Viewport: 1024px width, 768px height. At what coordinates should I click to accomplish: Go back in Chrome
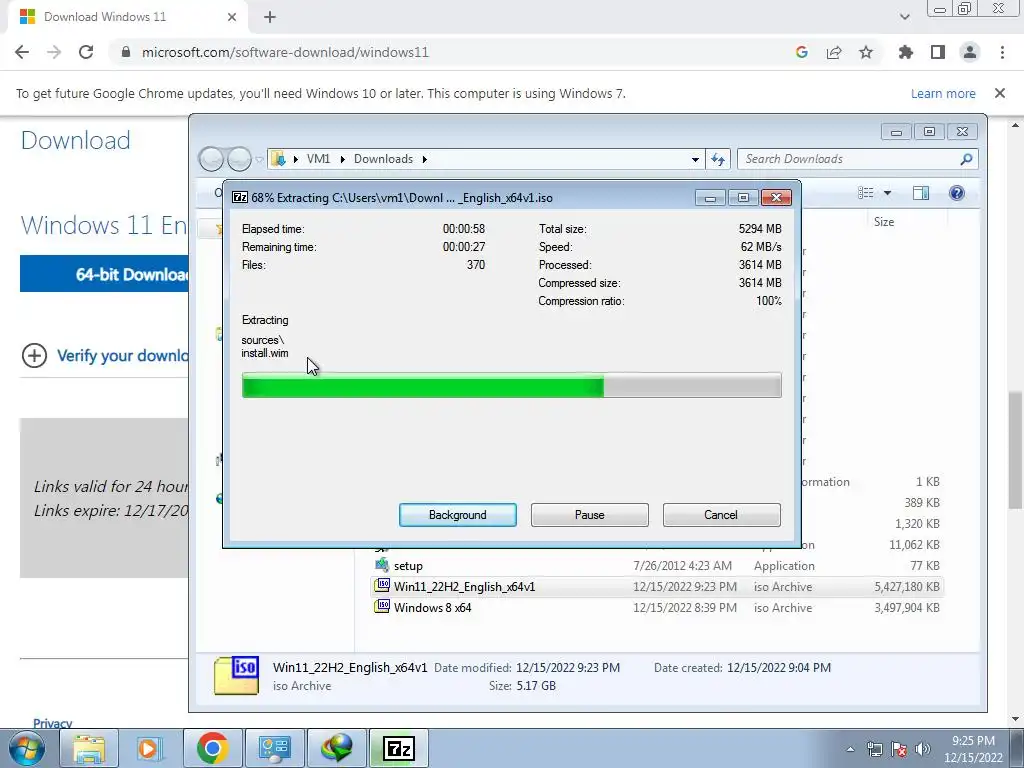(22, 52)
